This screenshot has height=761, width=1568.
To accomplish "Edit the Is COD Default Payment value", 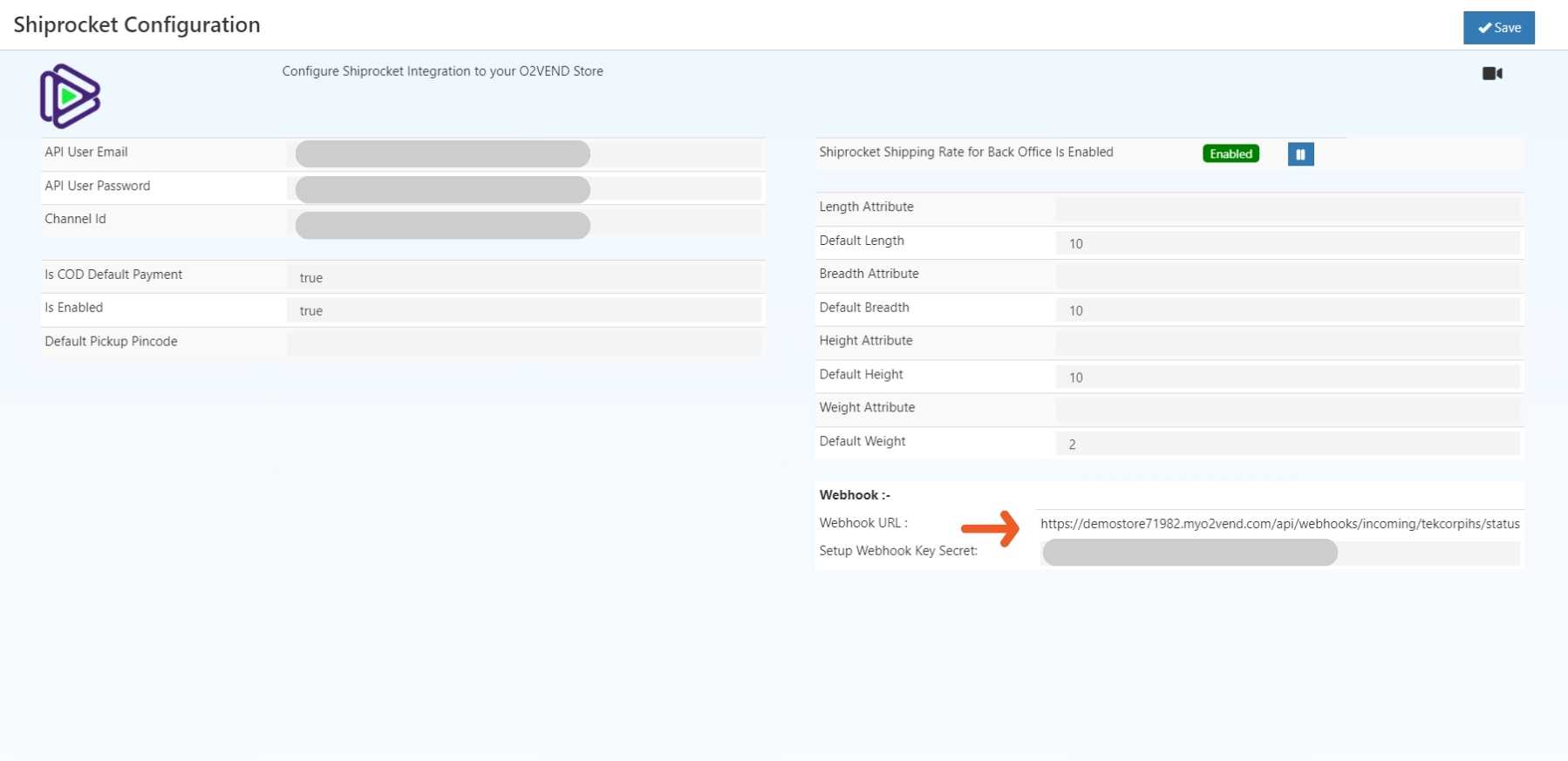I will pyautogui.click(x=524, y=277).
